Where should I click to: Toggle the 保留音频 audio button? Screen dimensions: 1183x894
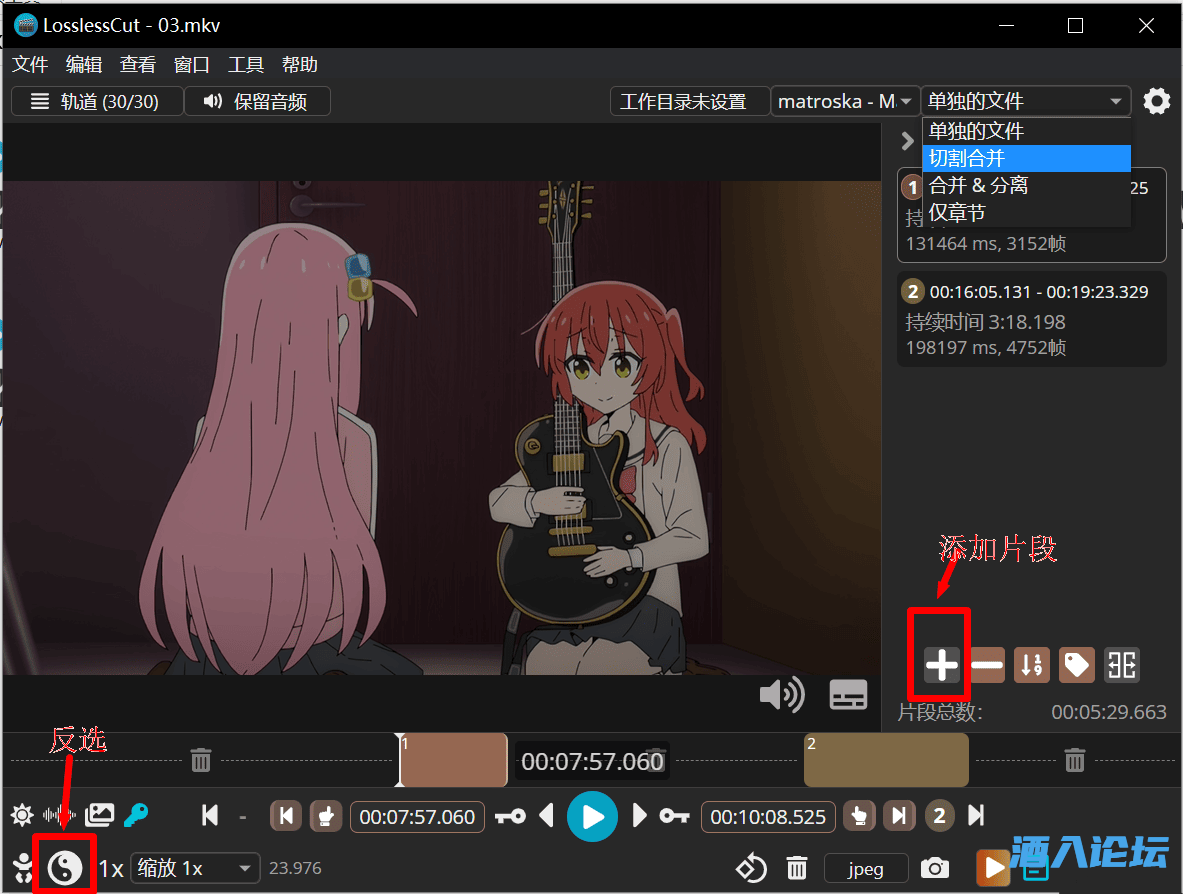[255, 101]
